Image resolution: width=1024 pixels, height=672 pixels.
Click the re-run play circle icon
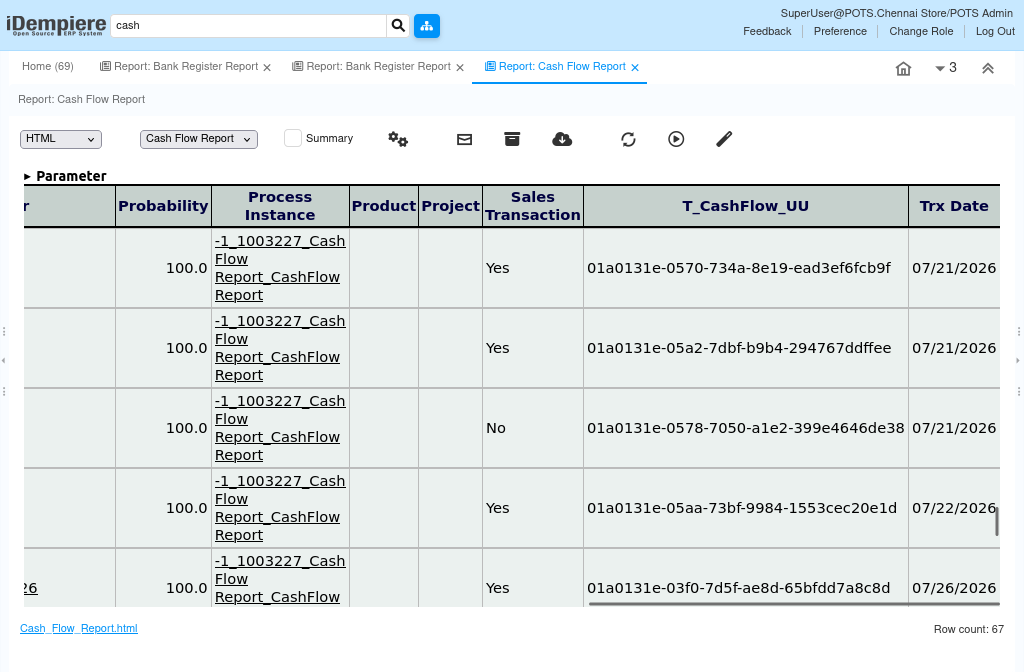click(676, 139)
